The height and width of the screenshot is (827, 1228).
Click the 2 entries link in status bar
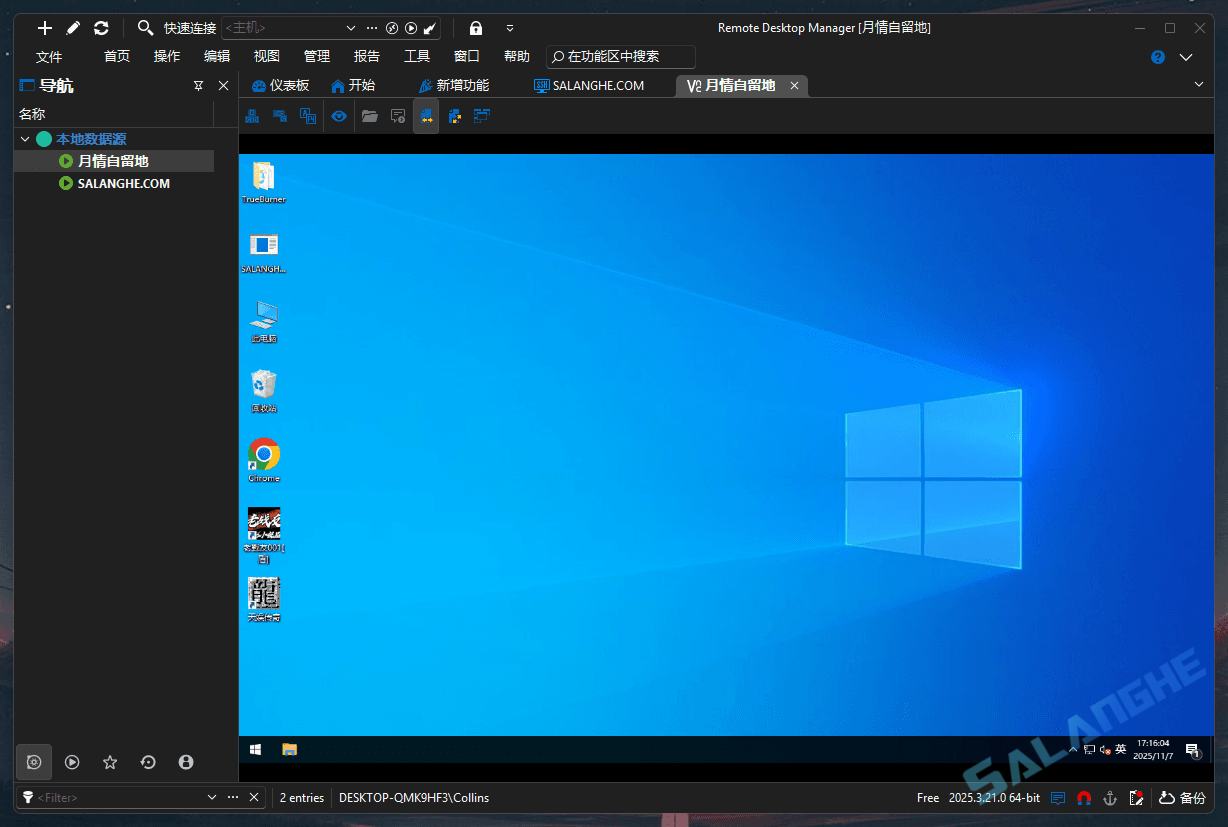coord(301,797)
